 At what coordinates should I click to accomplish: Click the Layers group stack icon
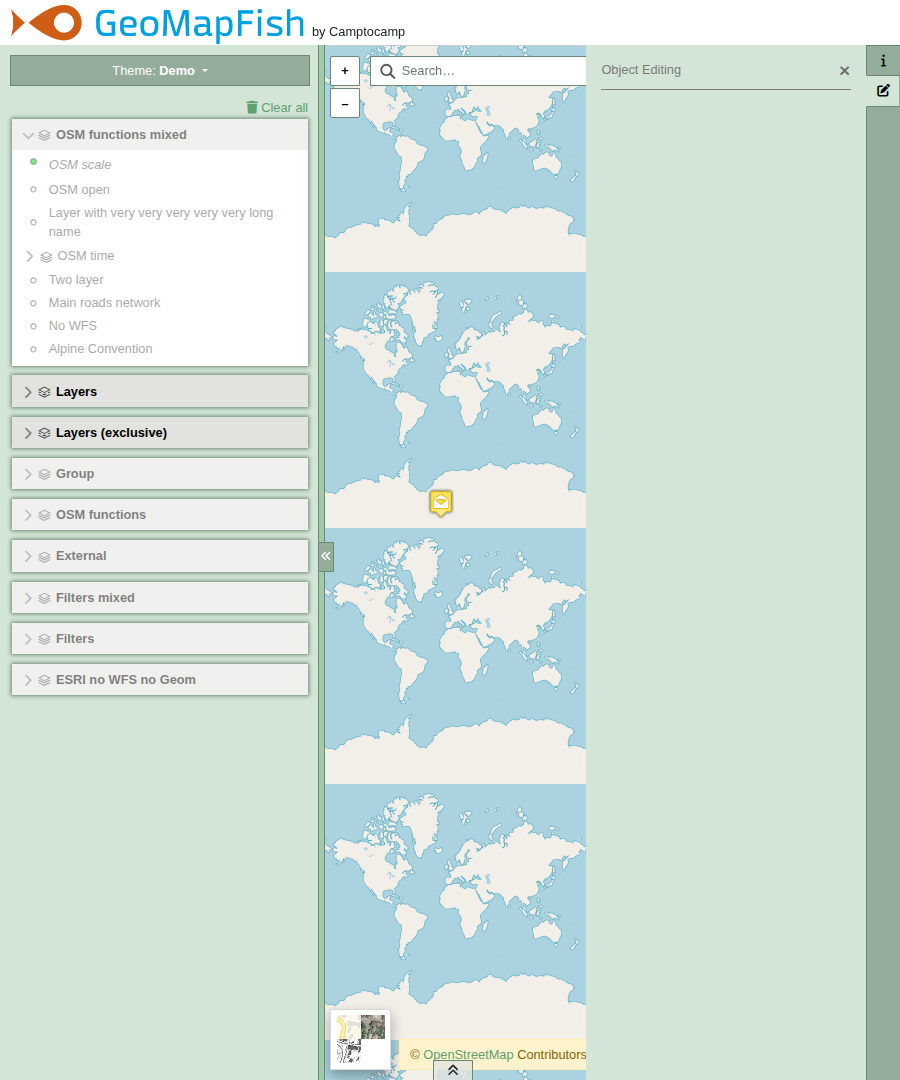(44, 392)
